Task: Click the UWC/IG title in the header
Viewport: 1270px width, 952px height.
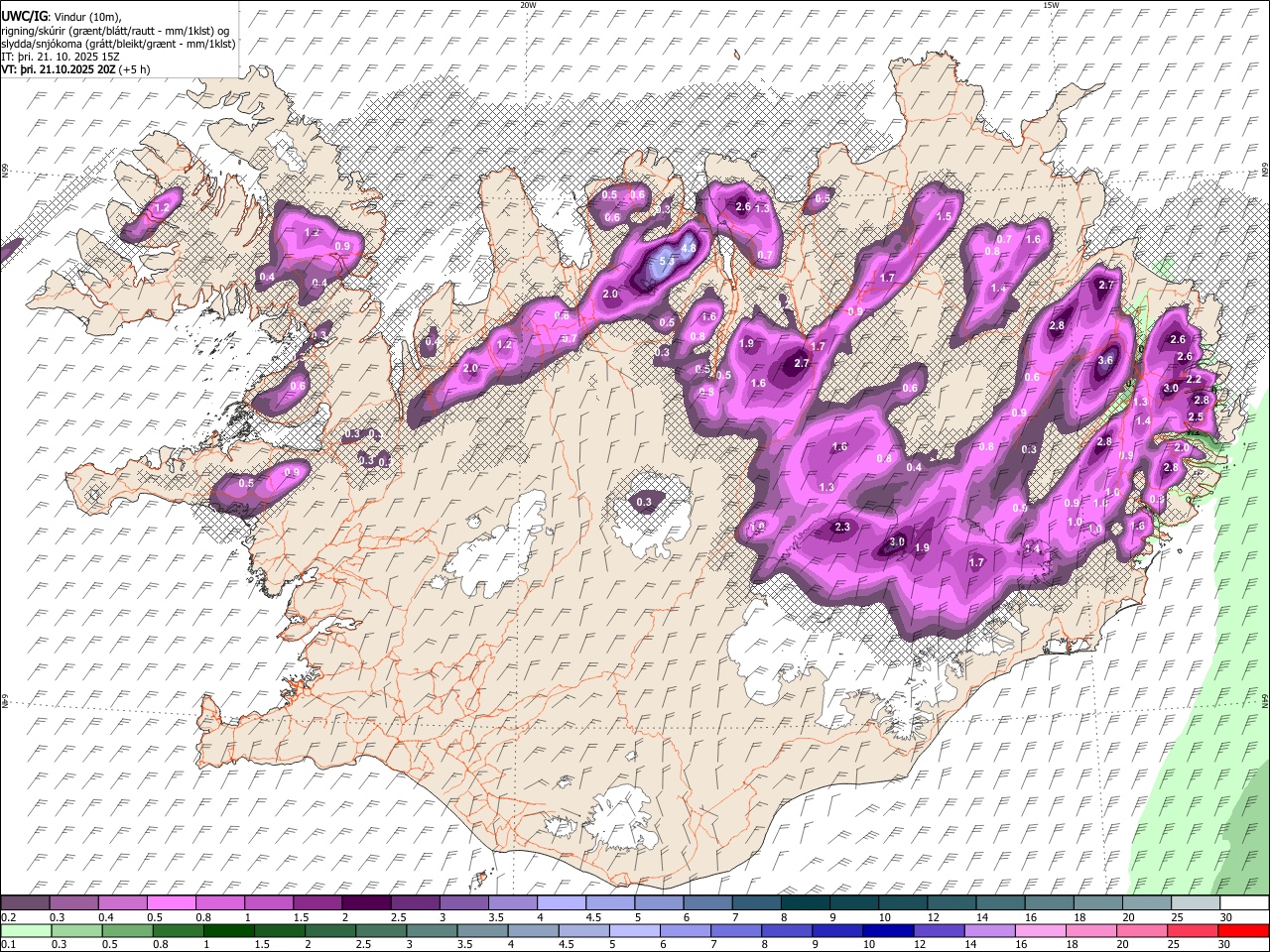Action: tap(24, 16)
